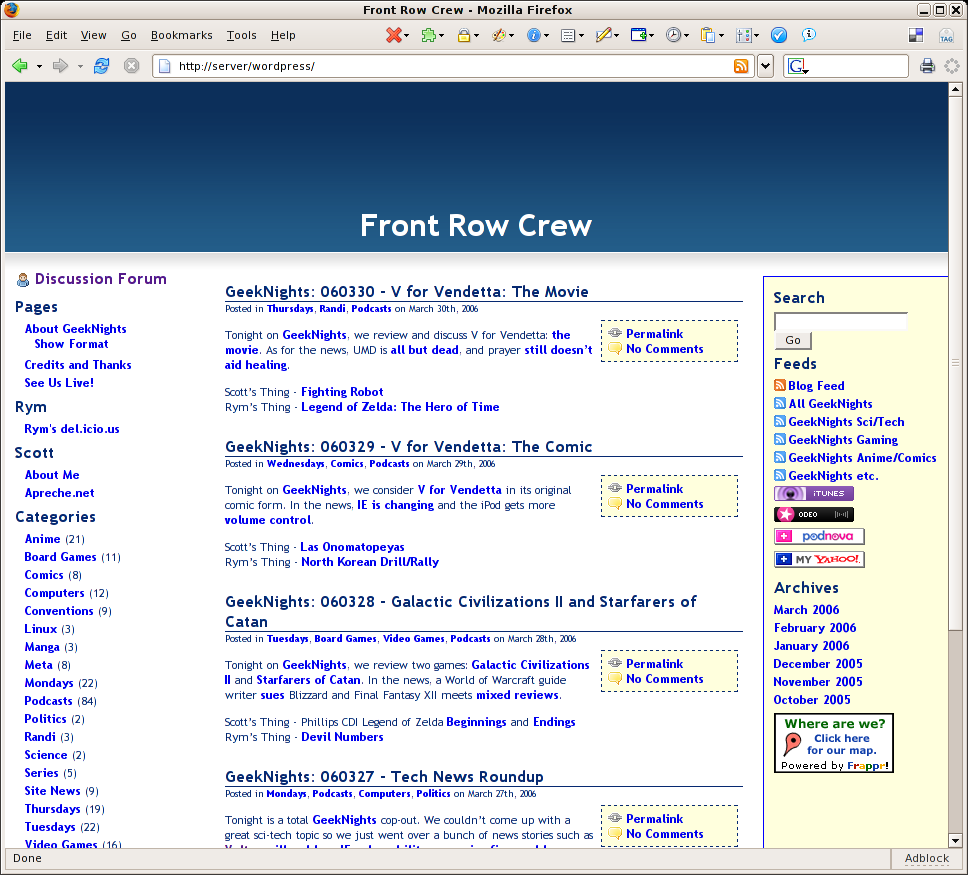Open the Edit menu
The image size is (968, 875).
click(56, 35)
